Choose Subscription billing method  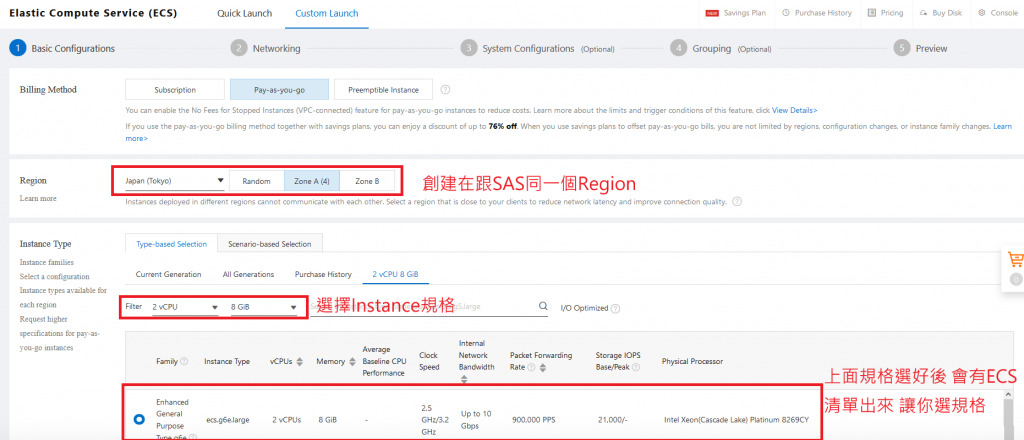[x=175, y=90]
